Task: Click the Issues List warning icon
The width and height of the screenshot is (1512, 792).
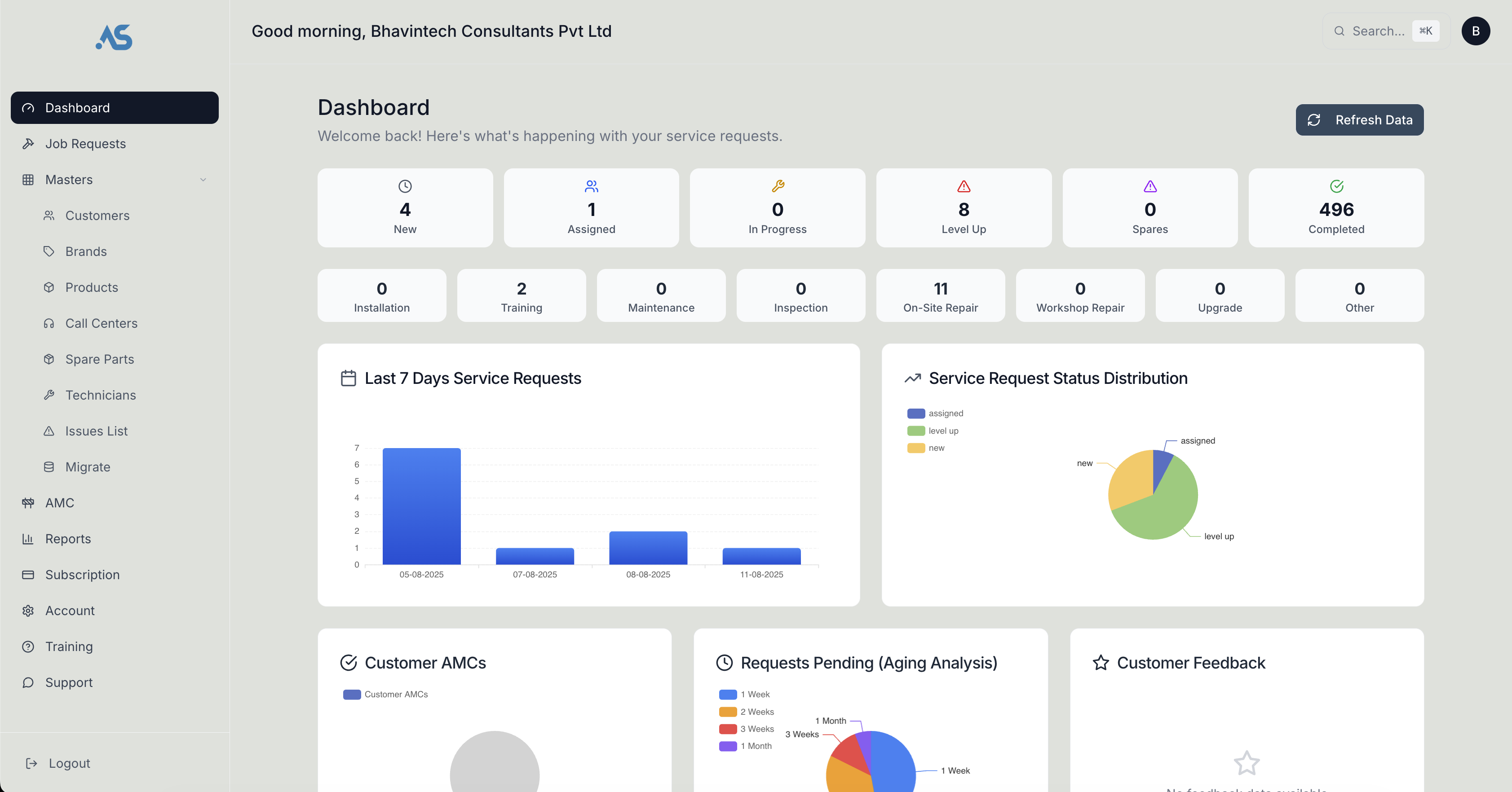Action: tap(49, 431)
